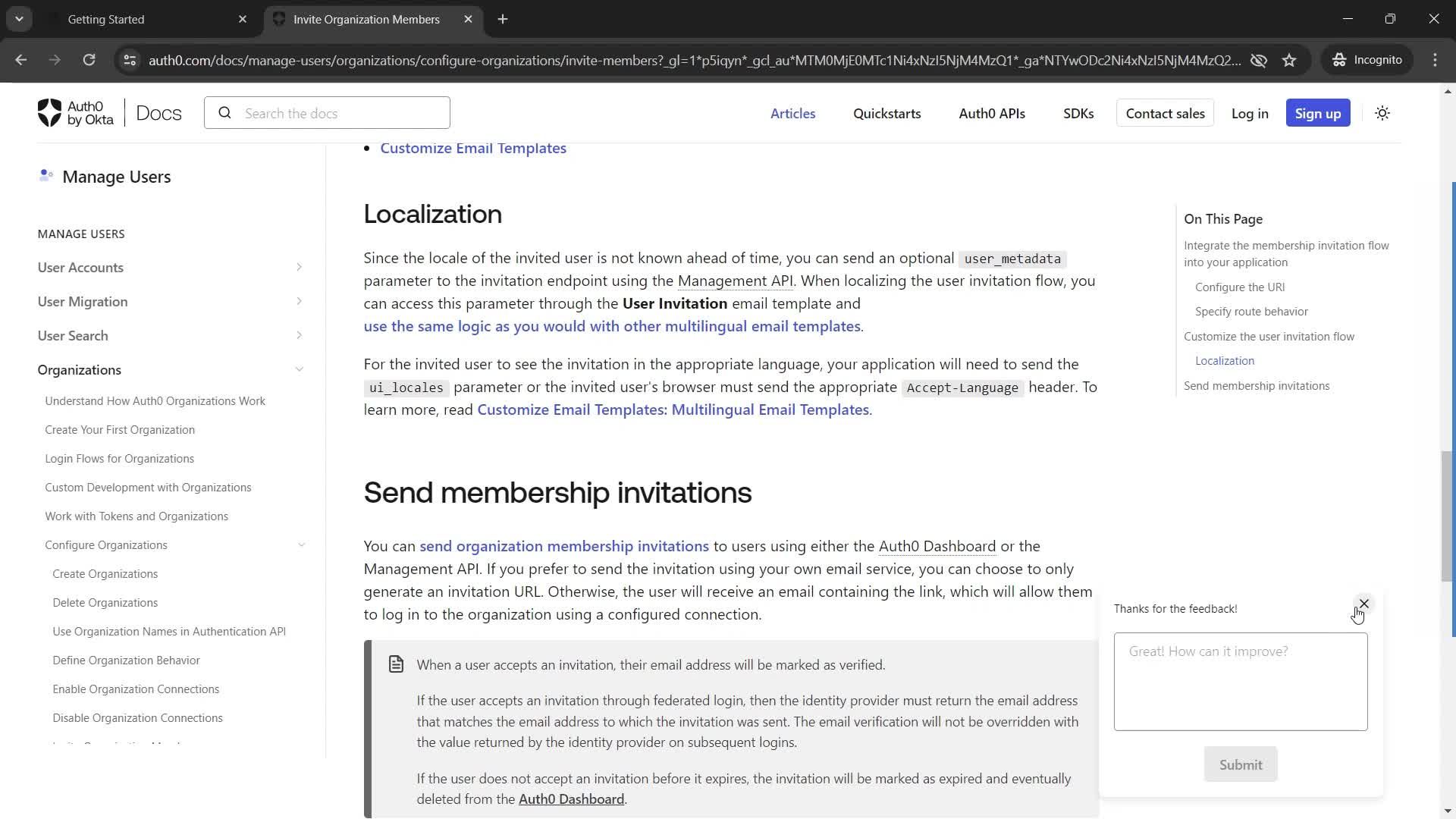The width and height of the screenshot is (1456, 819).
Task: Open Define Organization Behavior sidebar item
Action: click(126, 660)
